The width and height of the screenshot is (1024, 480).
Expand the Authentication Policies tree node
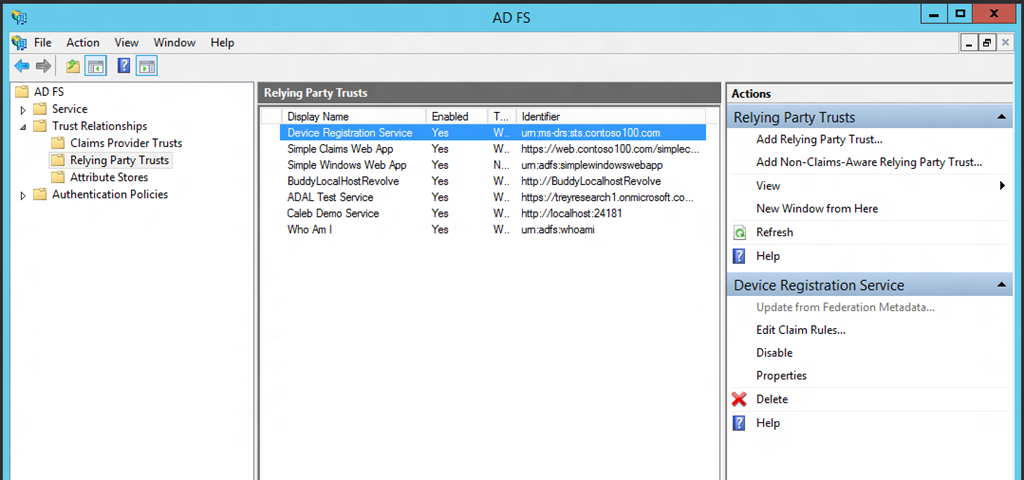[24, 195]
